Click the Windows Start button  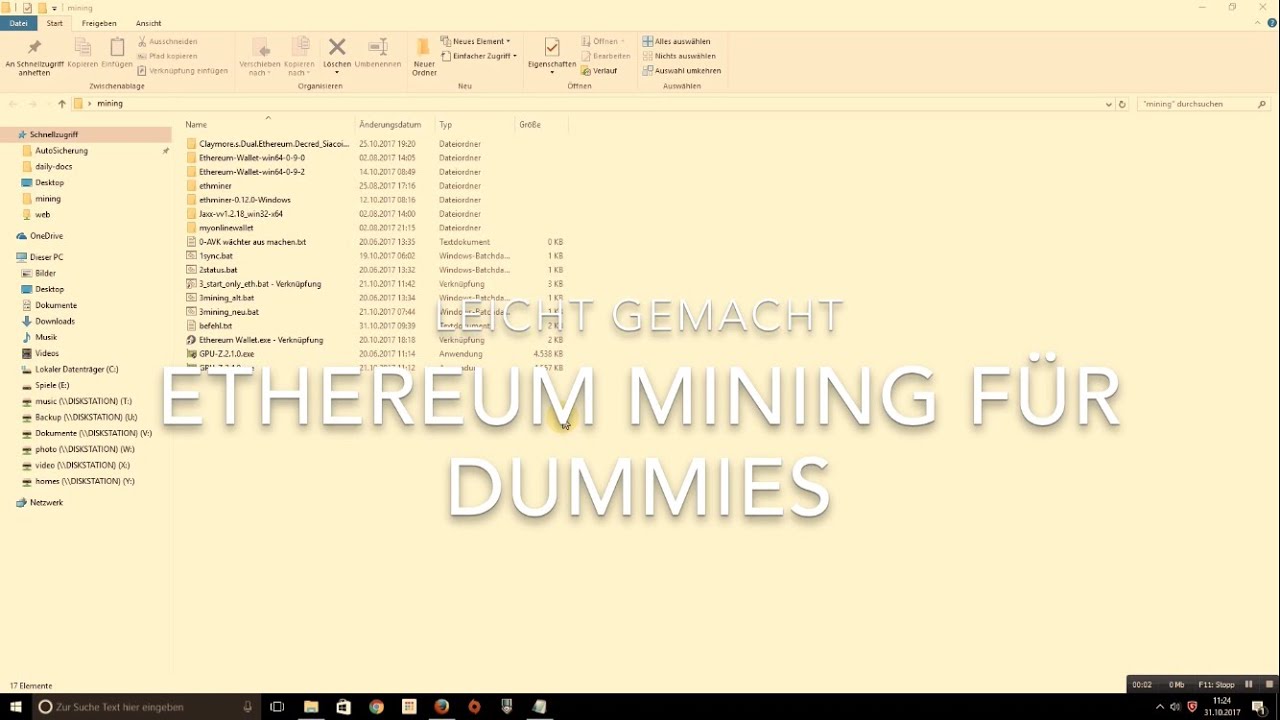point(16,707)
